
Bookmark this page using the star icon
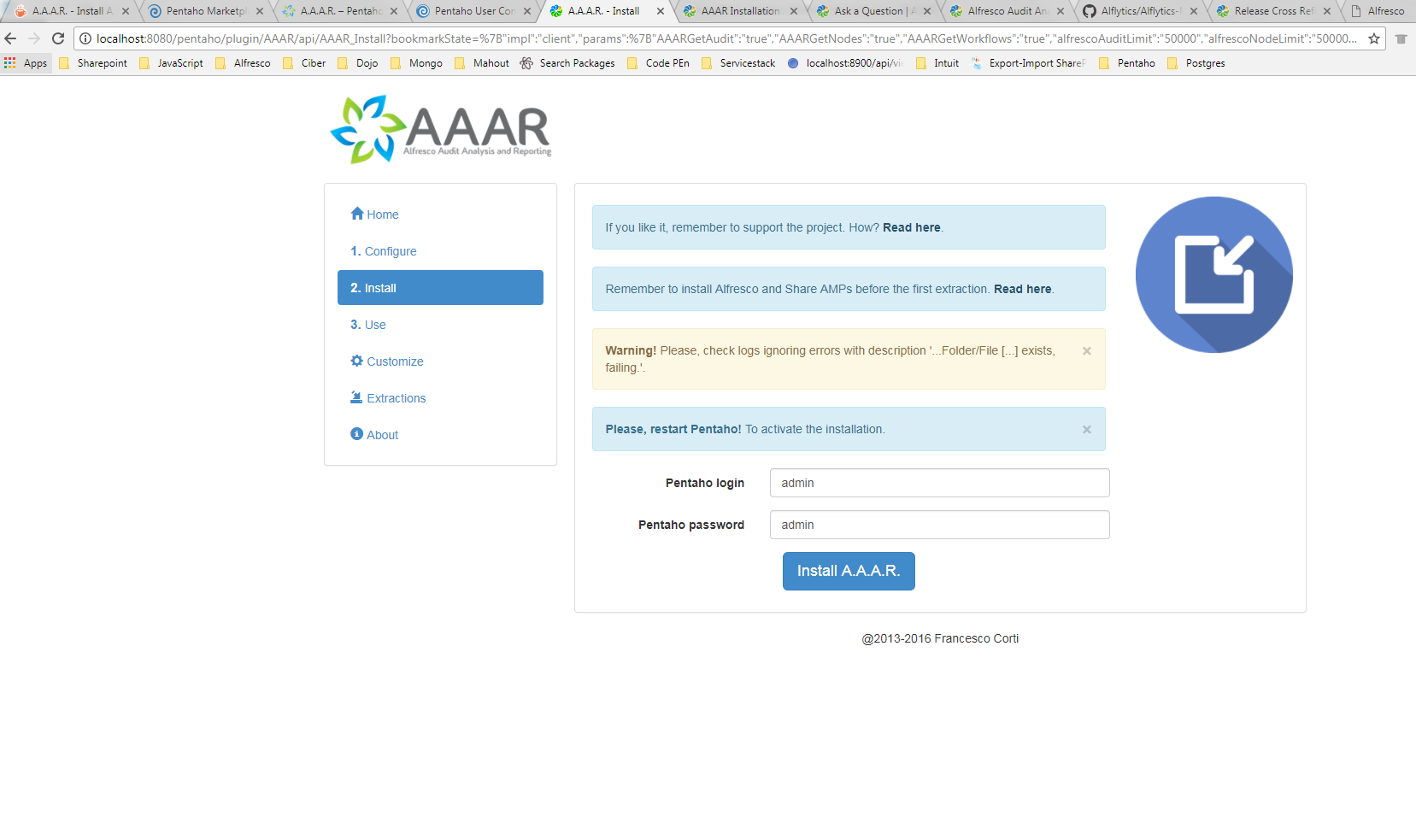point(1374,38)
